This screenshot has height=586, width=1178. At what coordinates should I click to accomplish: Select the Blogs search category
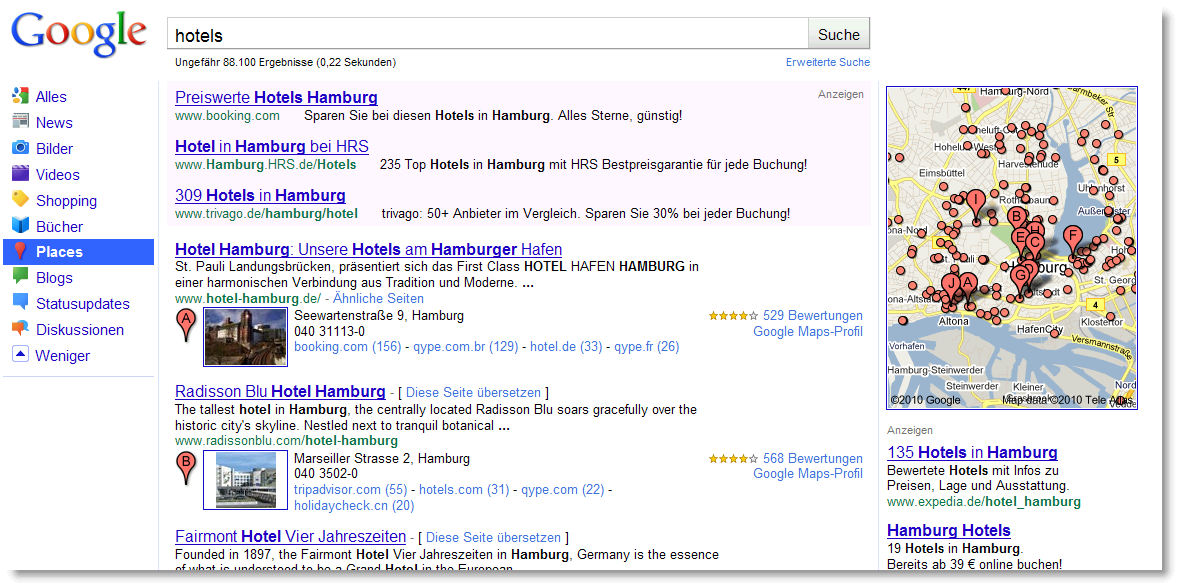(x=54, y=278)
